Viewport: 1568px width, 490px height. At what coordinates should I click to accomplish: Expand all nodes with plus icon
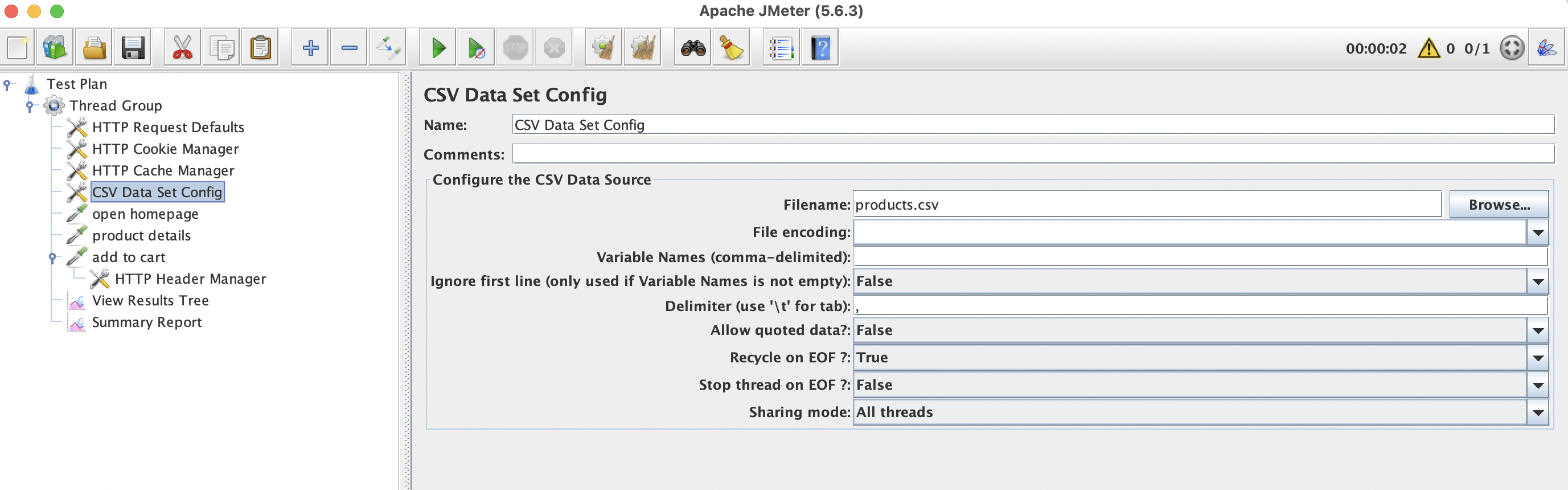pyautogui.click(x=310, y=47)
